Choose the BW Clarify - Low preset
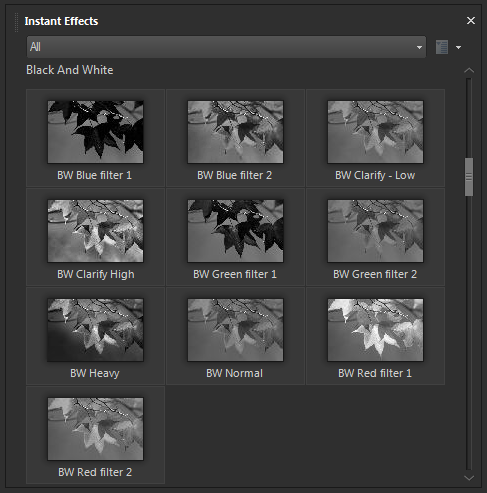Viewport: 487px width, 493px height. point(375,132)
